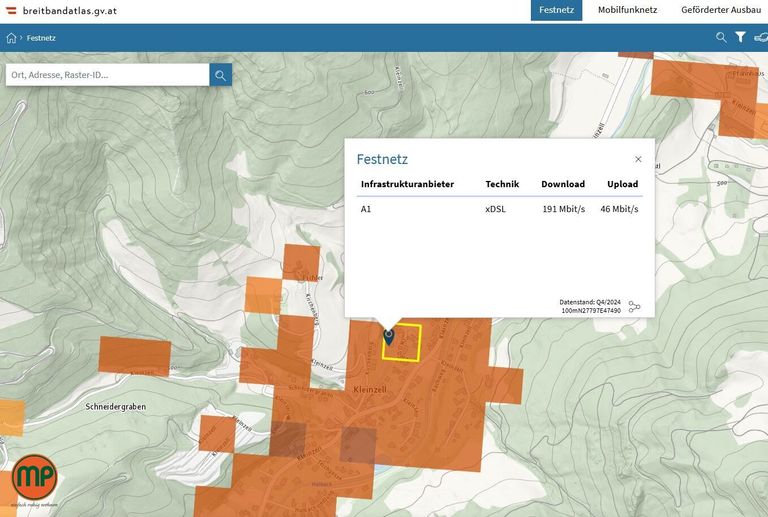Click the round MP logo badge
The image size is (768, 517).
35,481
